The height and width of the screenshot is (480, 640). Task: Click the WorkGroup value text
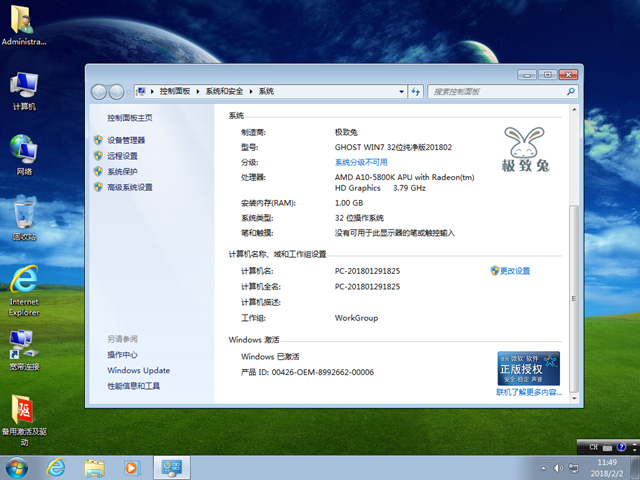pos(356,318)
